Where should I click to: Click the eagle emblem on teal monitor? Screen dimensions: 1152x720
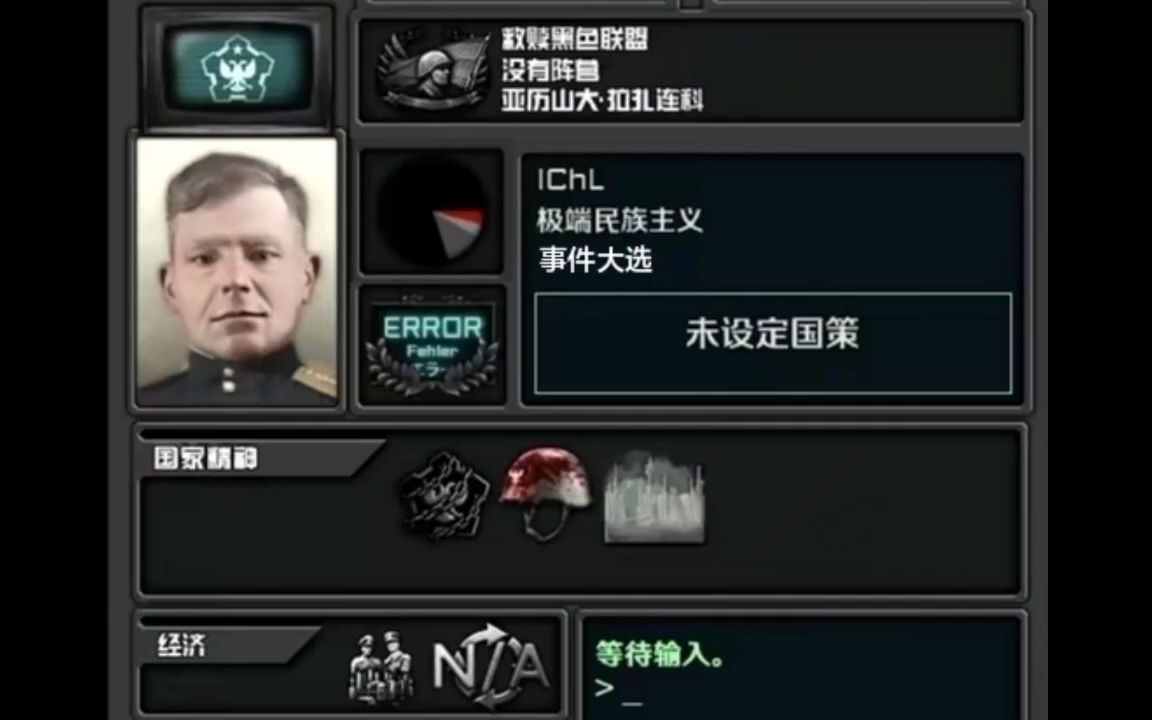237,69
